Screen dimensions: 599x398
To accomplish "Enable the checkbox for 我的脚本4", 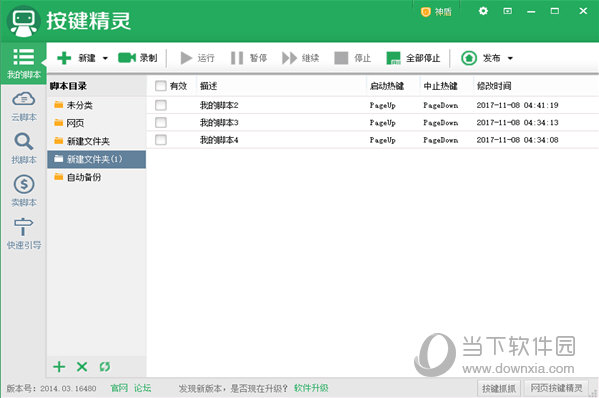I will pos(161,140).
